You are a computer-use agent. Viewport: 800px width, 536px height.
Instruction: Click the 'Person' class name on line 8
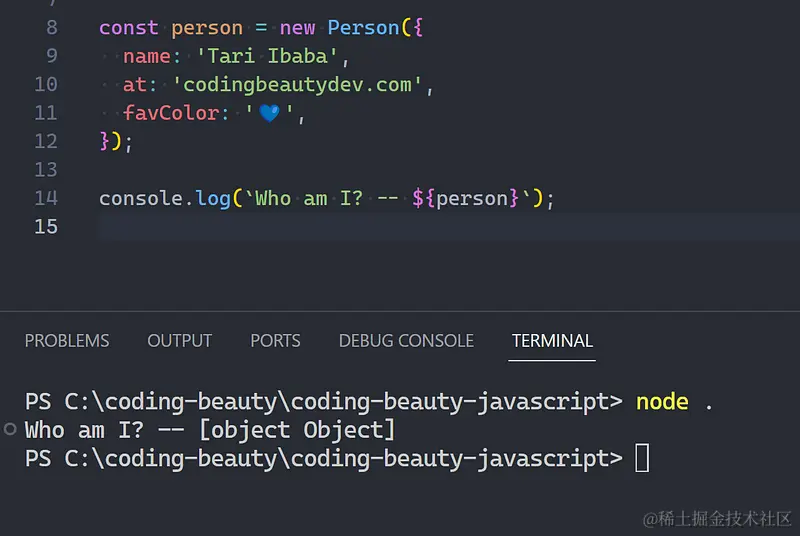click(363, 28)
